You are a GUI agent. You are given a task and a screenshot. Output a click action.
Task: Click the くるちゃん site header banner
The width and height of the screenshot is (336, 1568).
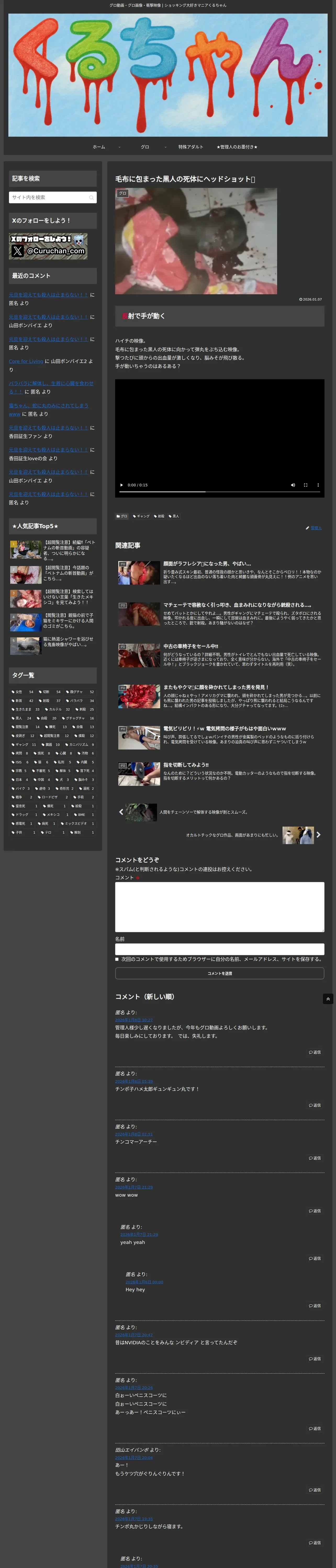pyautogui.click(x=168, y=75)
